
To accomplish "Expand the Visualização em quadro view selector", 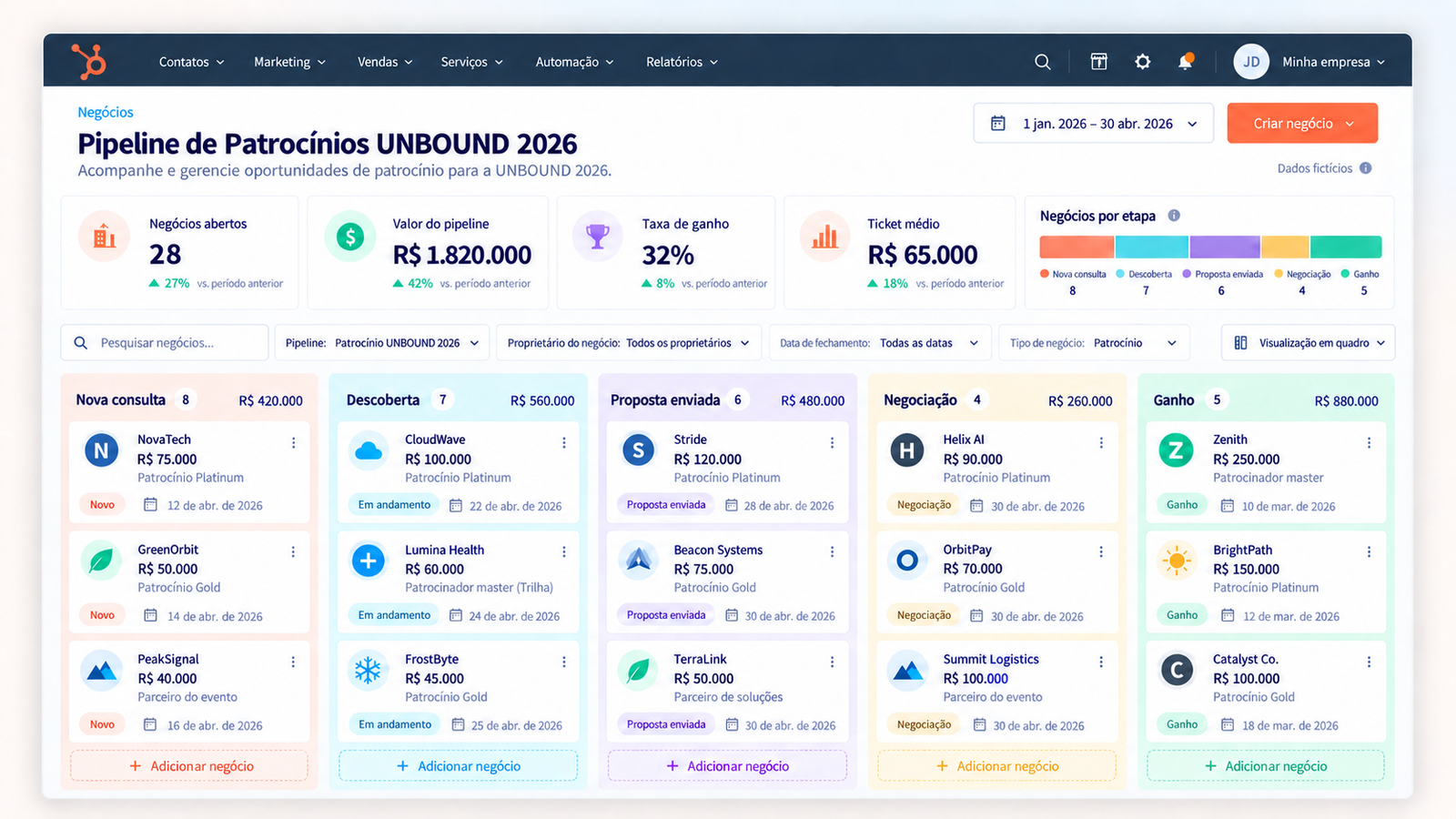I will (1308, 343).
